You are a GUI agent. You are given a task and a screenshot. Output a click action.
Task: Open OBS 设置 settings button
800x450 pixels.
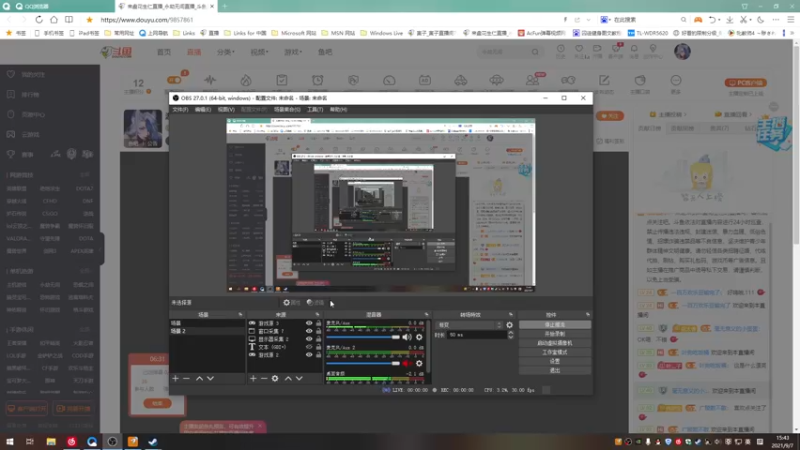555,361
